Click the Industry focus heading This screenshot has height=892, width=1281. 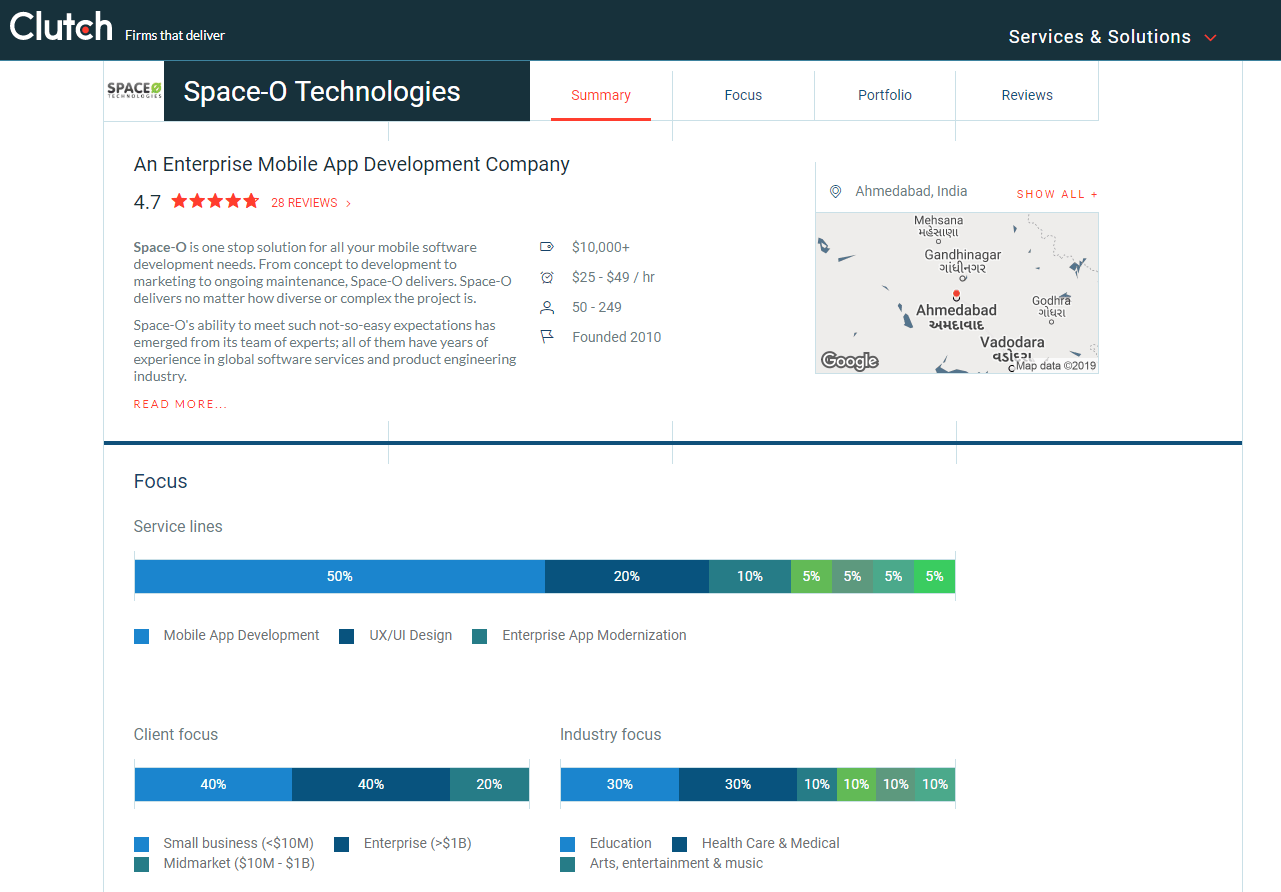[x=611, y=734]
